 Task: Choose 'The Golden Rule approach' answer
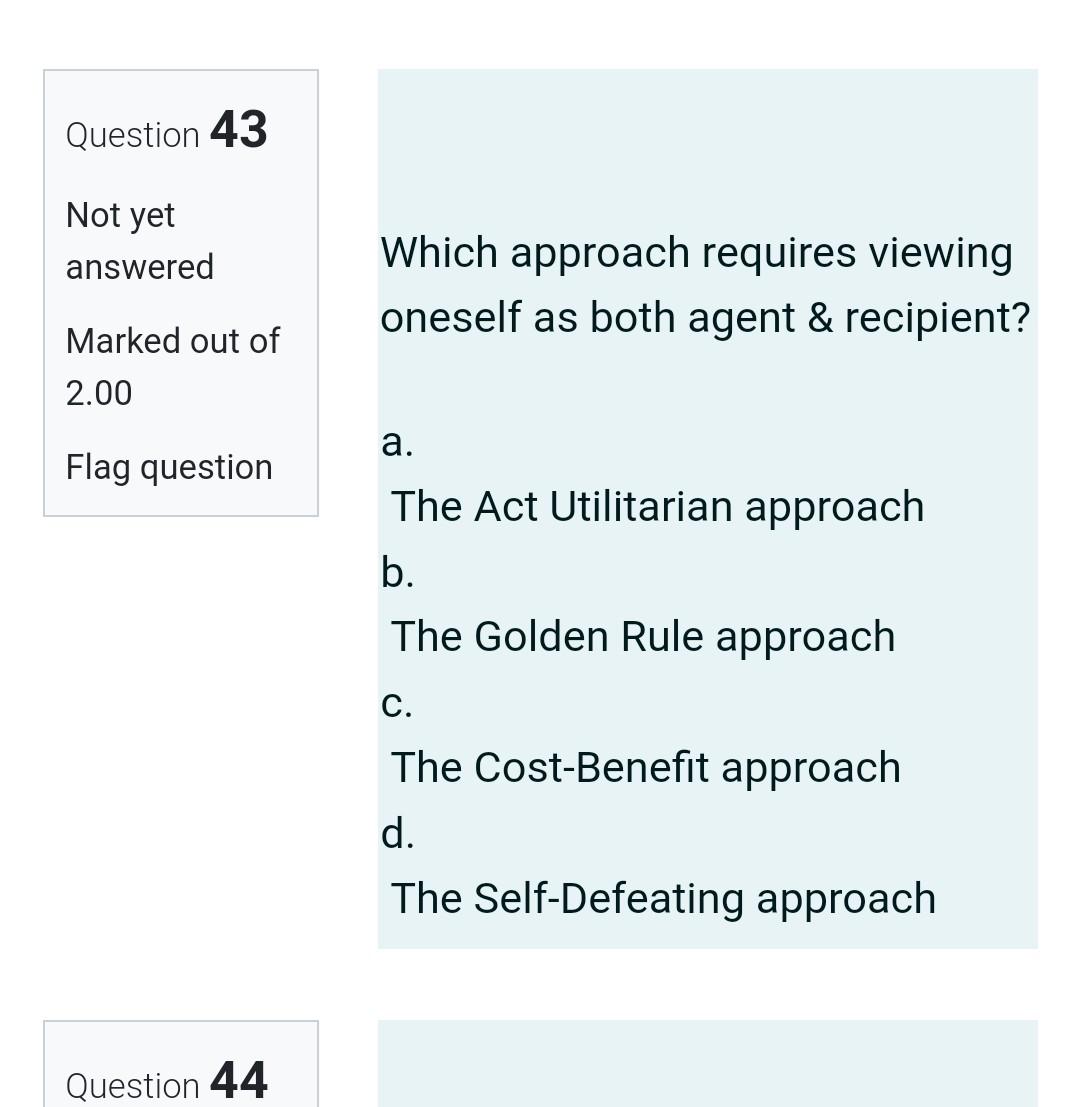click(642, 636)
